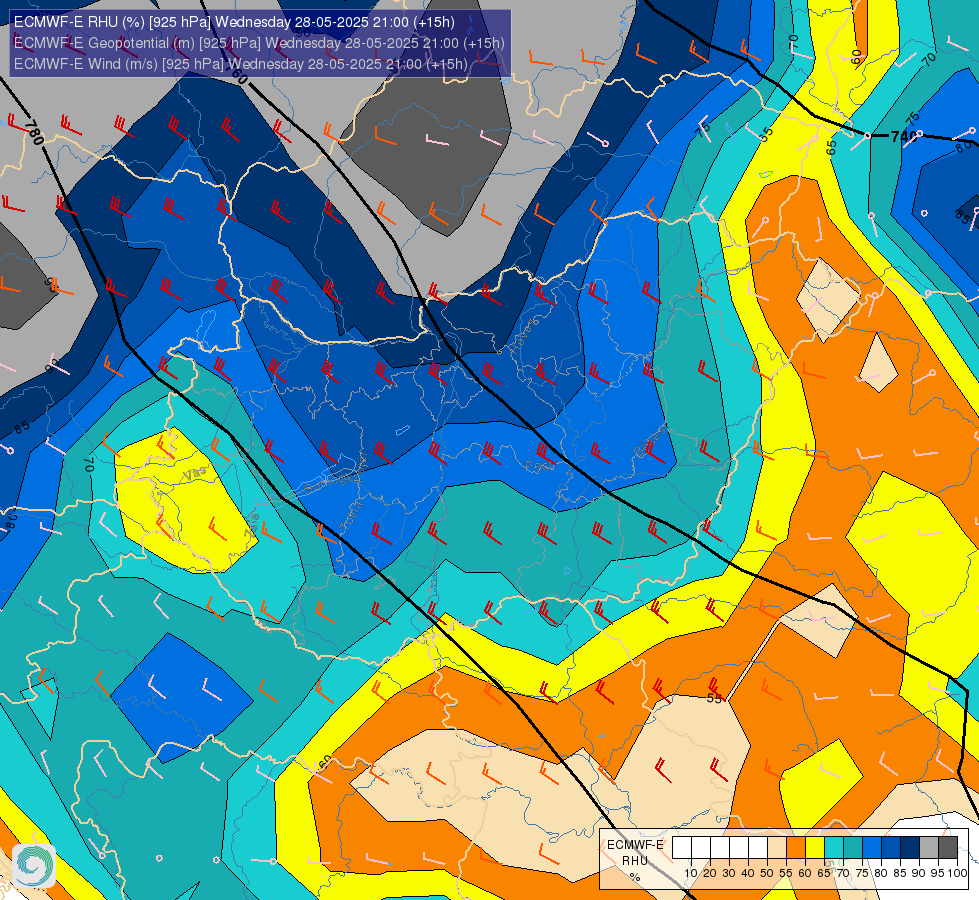The height and width of the screenshot is (900, 979).
Task: Click the legend scale value 80
Action: coord(881,874)
